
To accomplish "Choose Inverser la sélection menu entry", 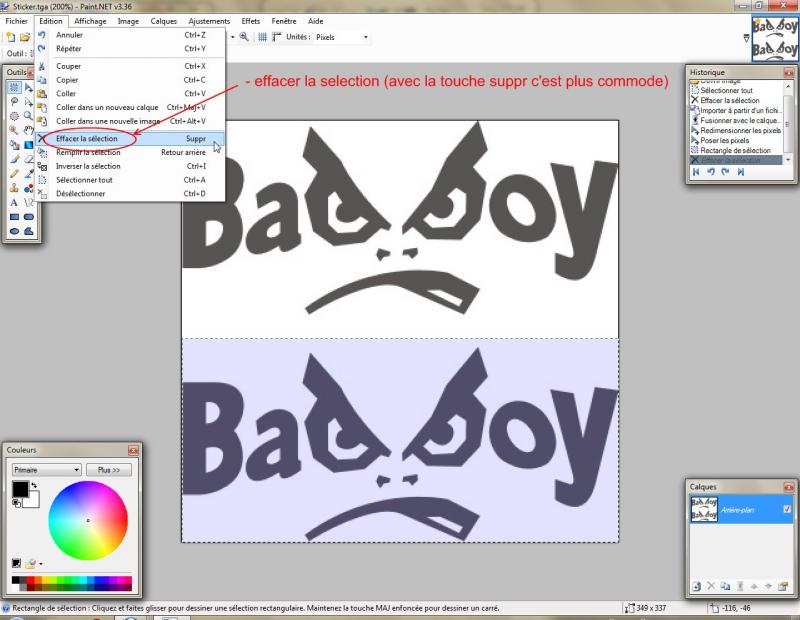I will [131, 166].
